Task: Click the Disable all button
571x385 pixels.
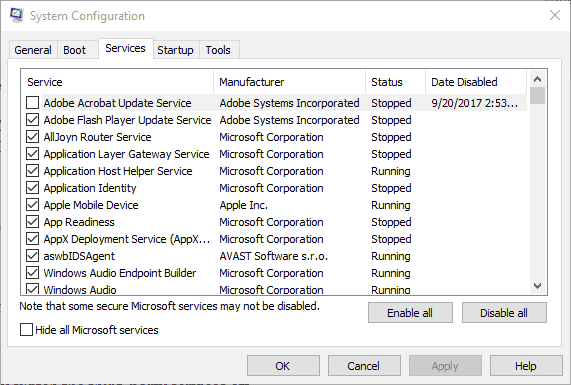Action: point(504,313)
